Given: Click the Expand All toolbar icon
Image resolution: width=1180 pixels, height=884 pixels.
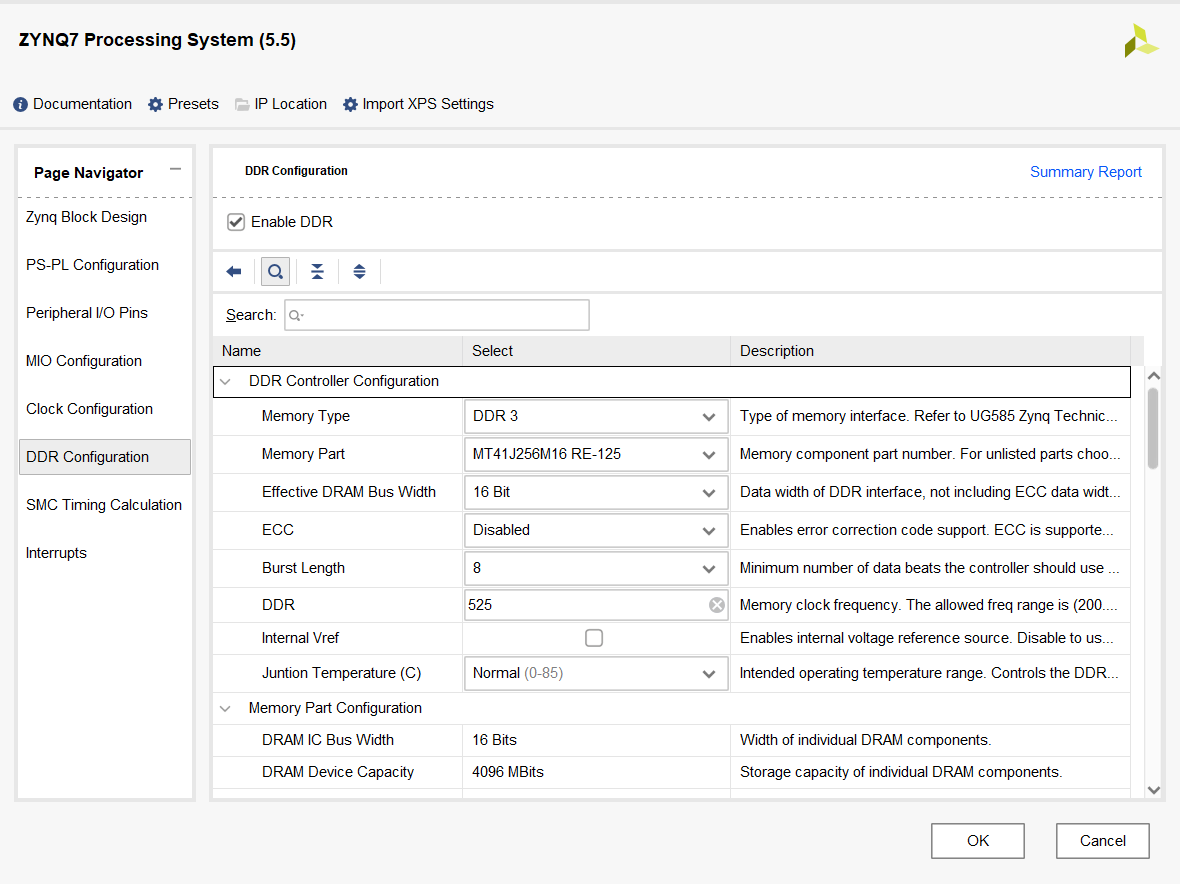Looking at the screenshot, I should [x=359, y=272].
